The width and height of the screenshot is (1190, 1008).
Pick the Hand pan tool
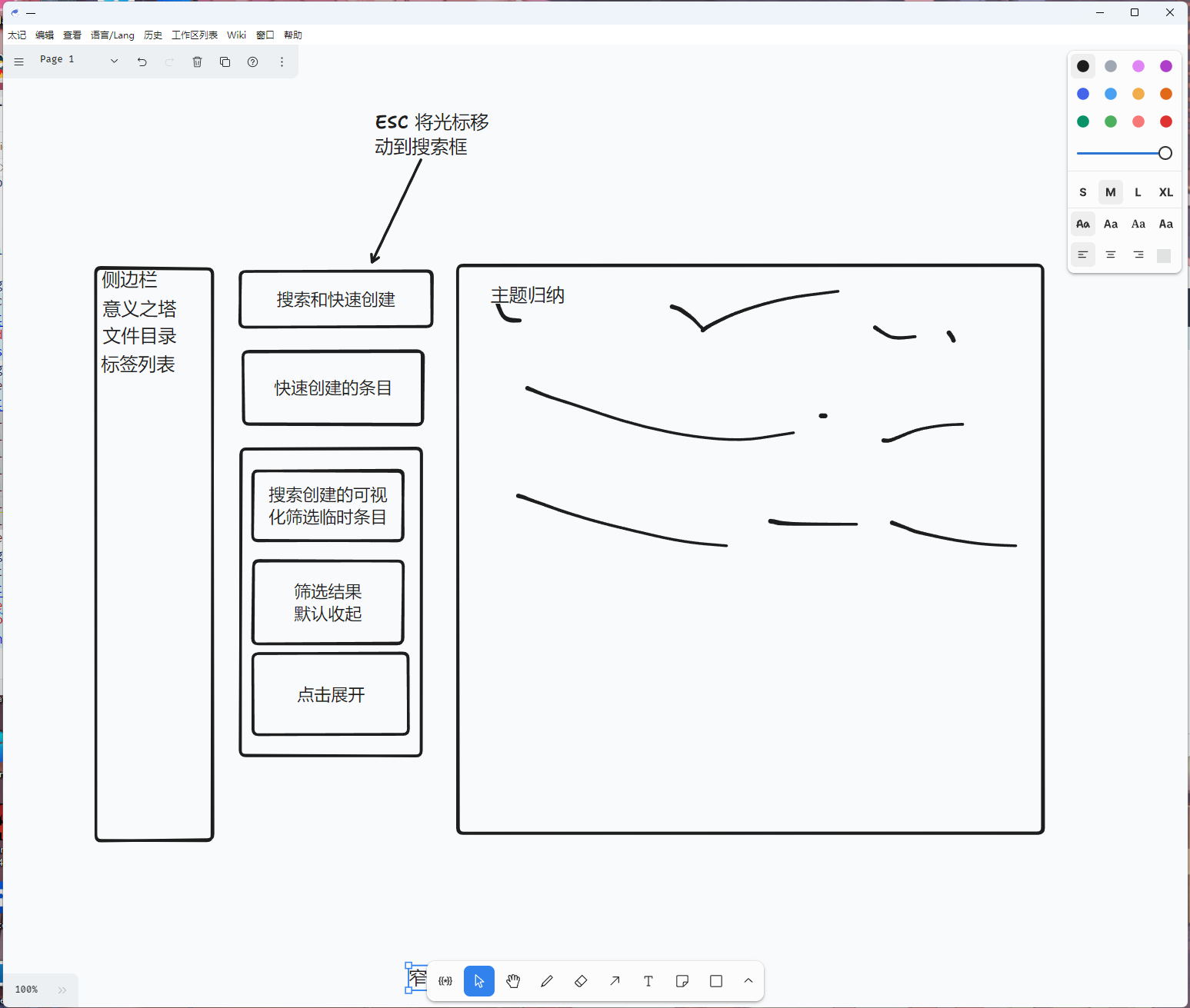[x=513, y=981]
